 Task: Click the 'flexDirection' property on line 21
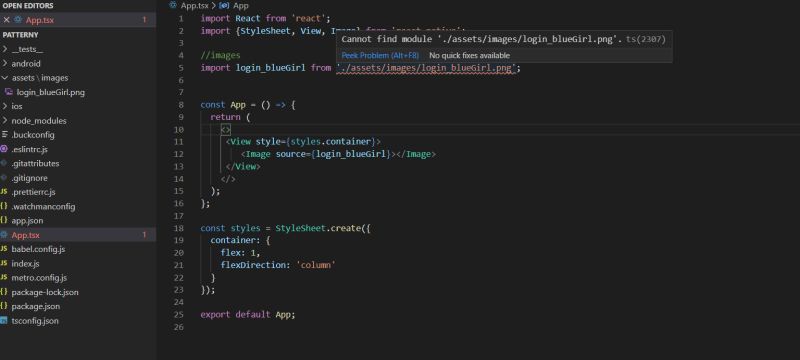(x=255, y=265)
